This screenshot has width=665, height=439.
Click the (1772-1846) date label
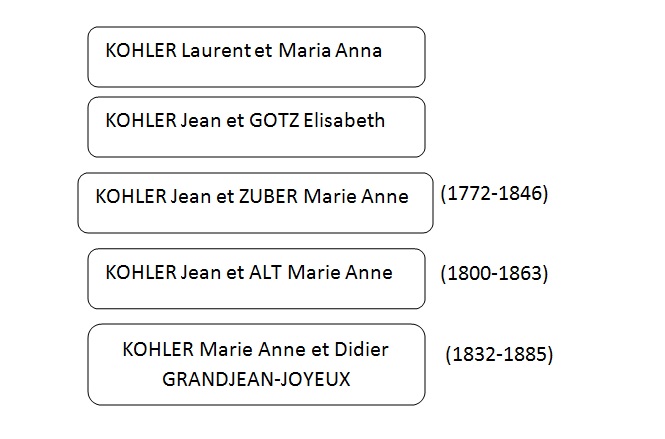point(494,193)
